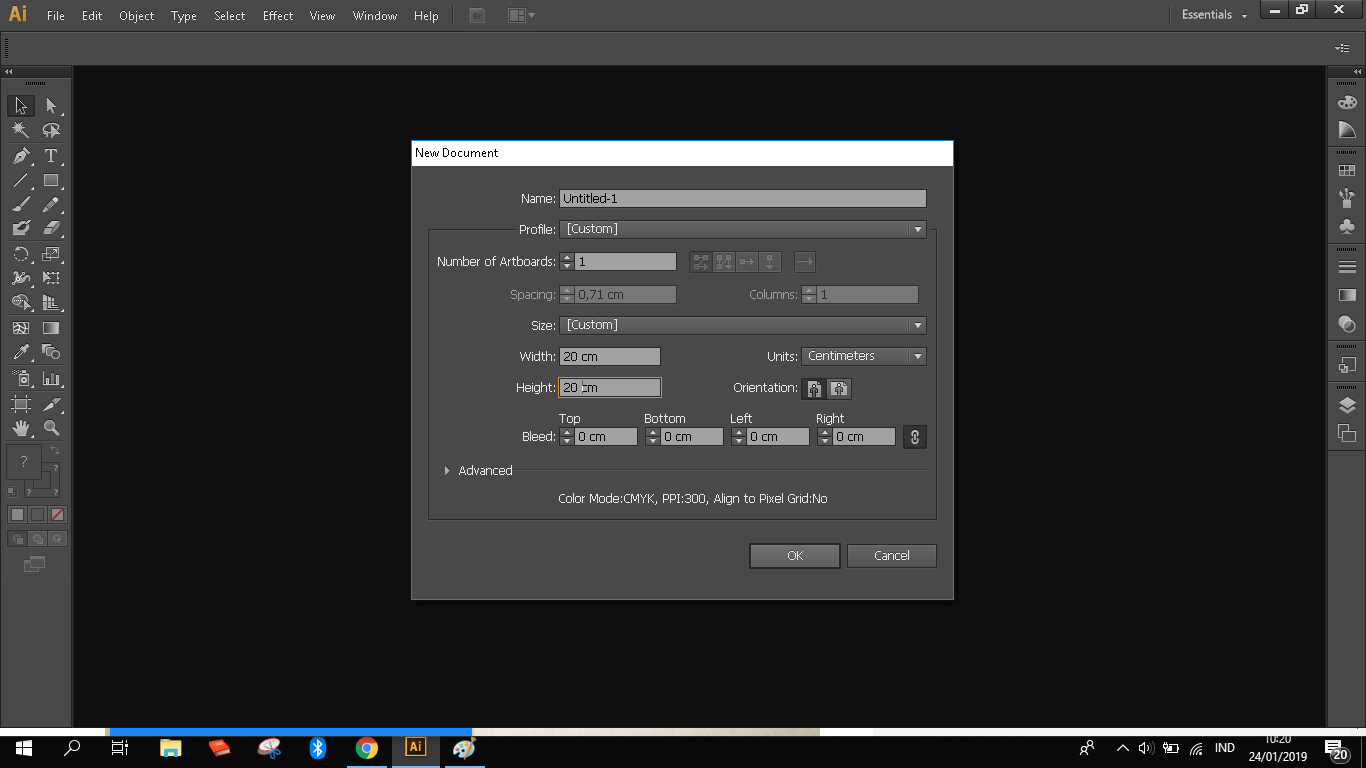Image resolution: width=1366 pixels, height=768 pixels.
Task: Cancel the New Document dialog
Action: pyautogui.click(x=891, y=556)
